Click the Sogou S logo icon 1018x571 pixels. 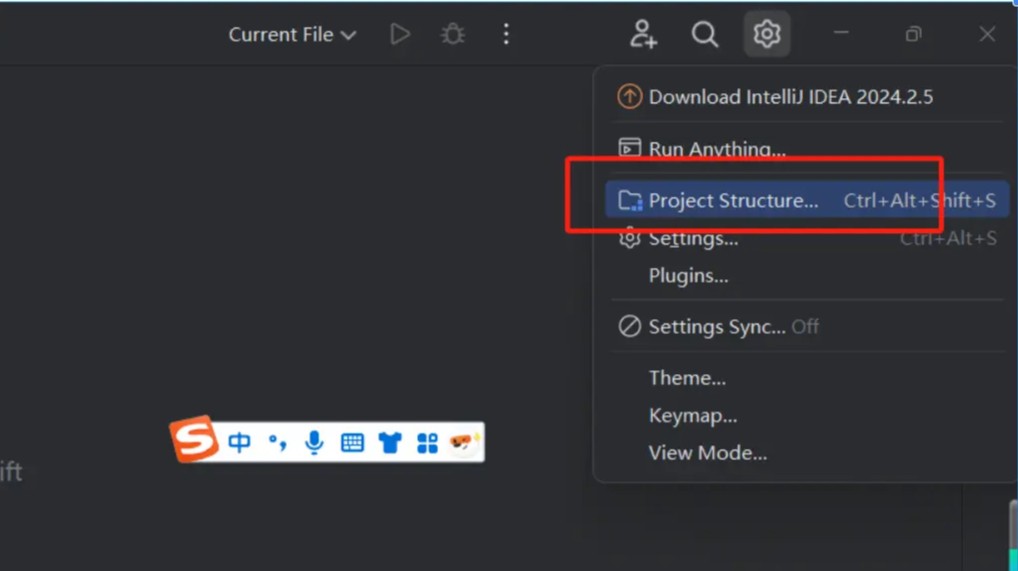click(194, 440)
